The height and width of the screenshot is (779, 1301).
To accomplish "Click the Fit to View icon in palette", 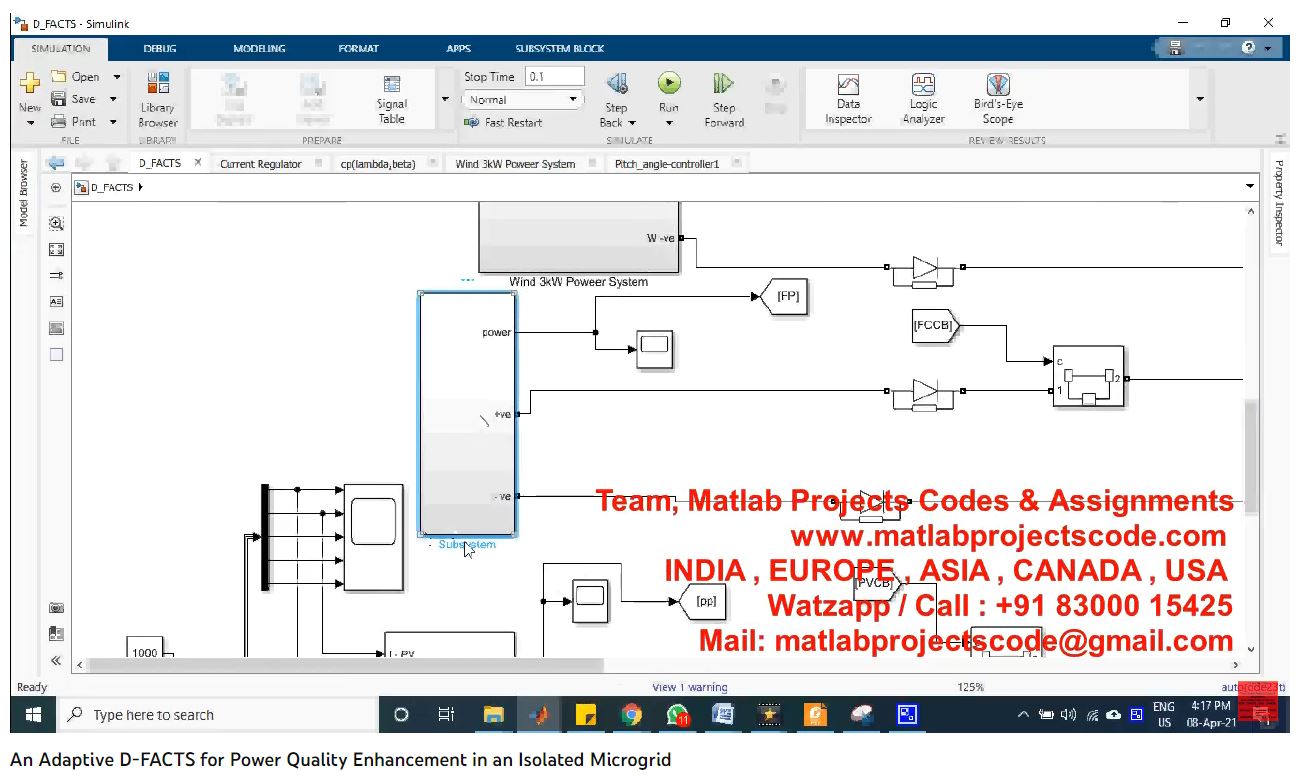I will (x=56, y=250).
